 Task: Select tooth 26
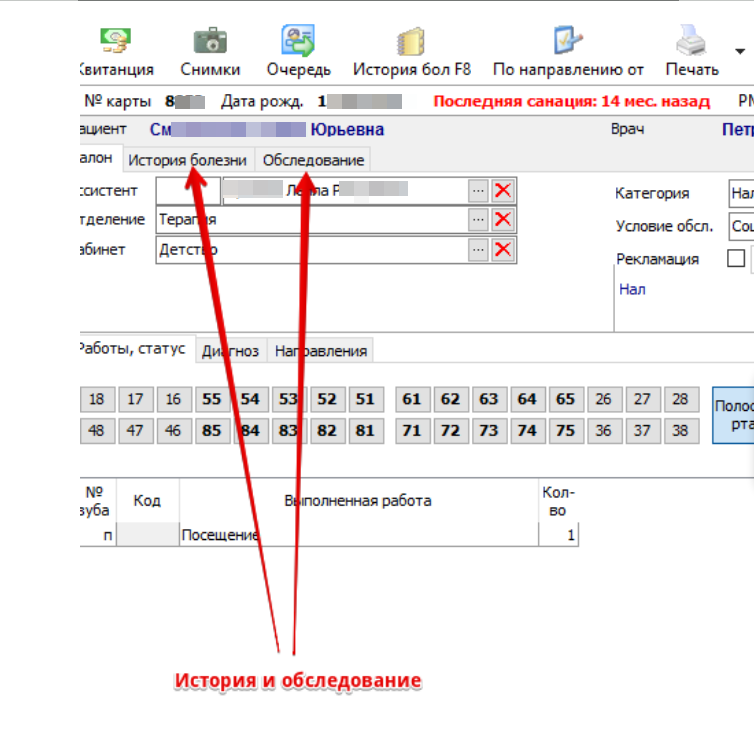pos(604,399)
